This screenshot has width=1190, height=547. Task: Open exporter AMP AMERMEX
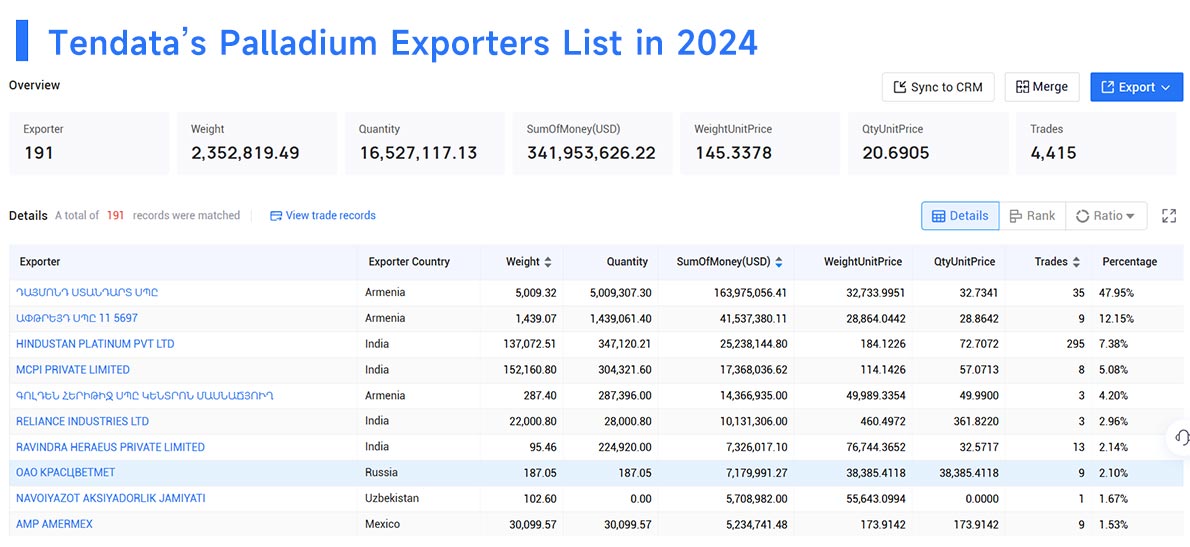coord(55,523)
